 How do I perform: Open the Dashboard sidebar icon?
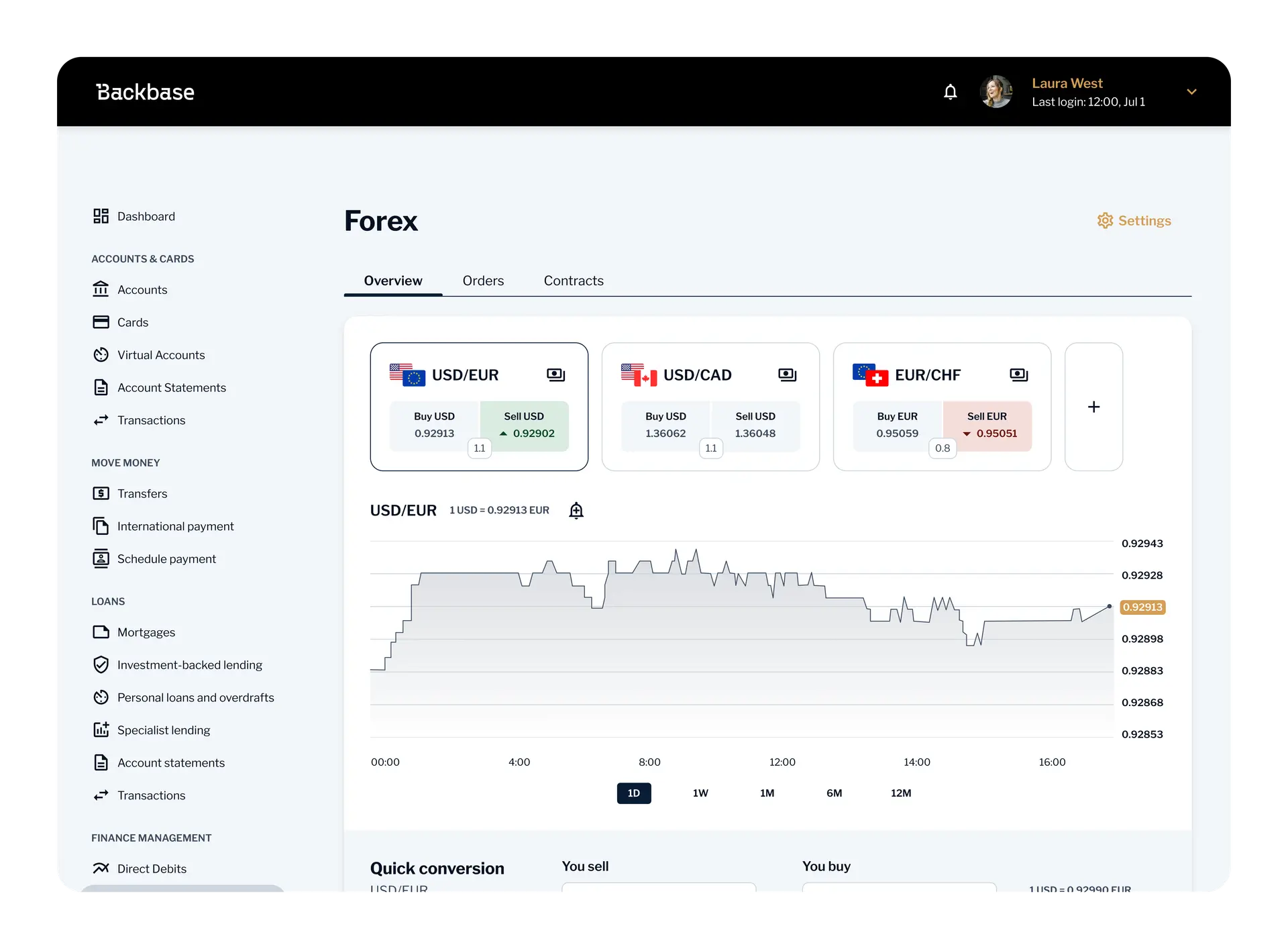pyautogui.click(x=101, y=216)
